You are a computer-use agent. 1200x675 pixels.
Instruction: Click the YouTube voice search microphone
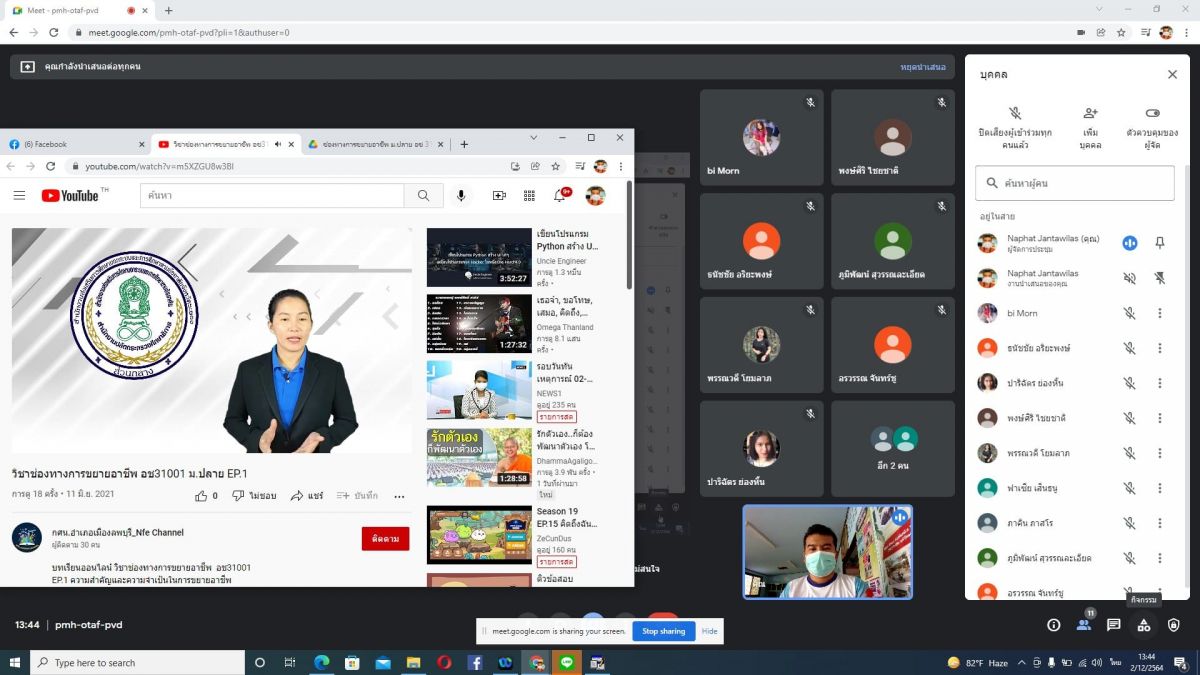coord(461,196)
